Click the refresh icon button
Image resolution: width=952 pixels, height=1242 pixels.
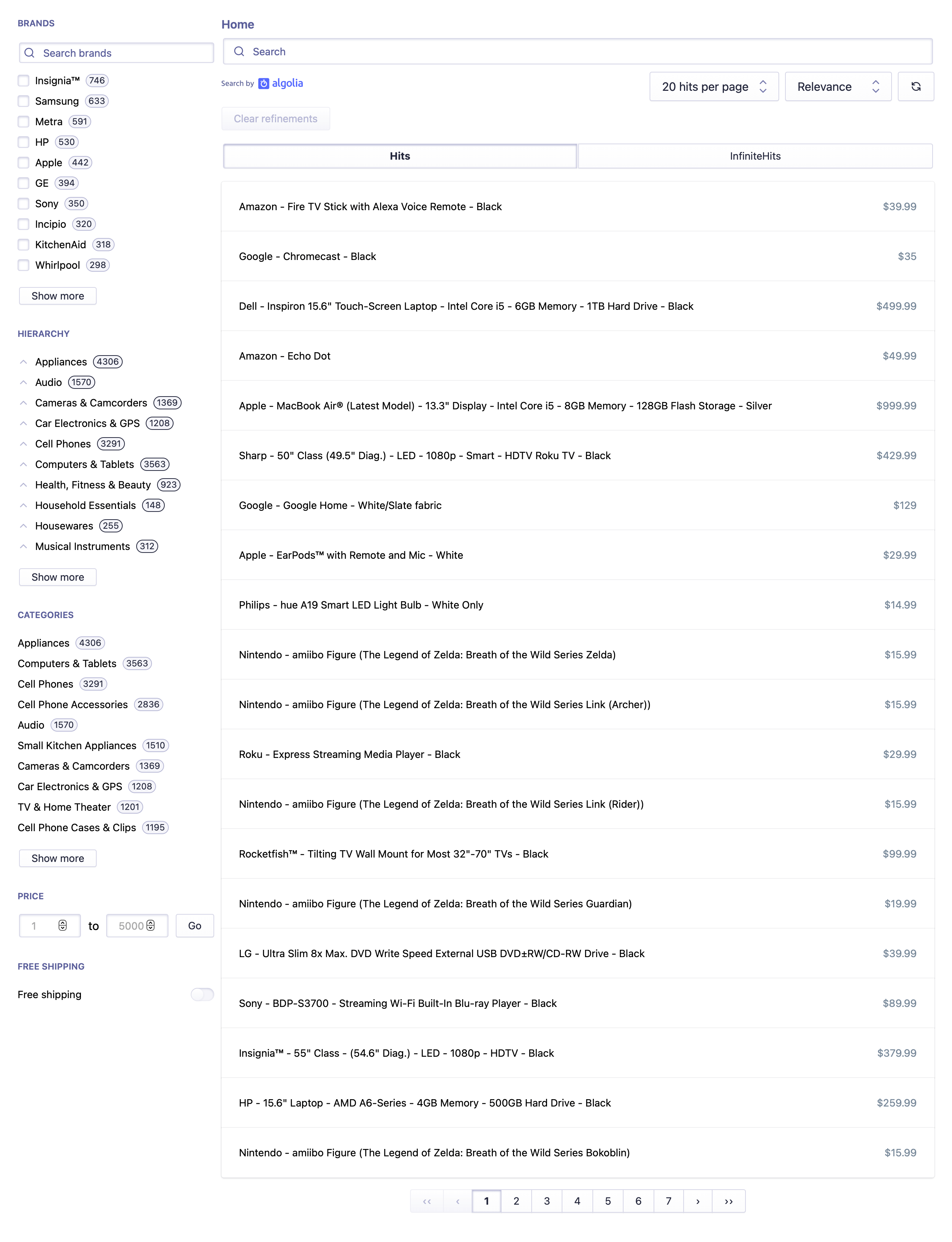(915, 87)
